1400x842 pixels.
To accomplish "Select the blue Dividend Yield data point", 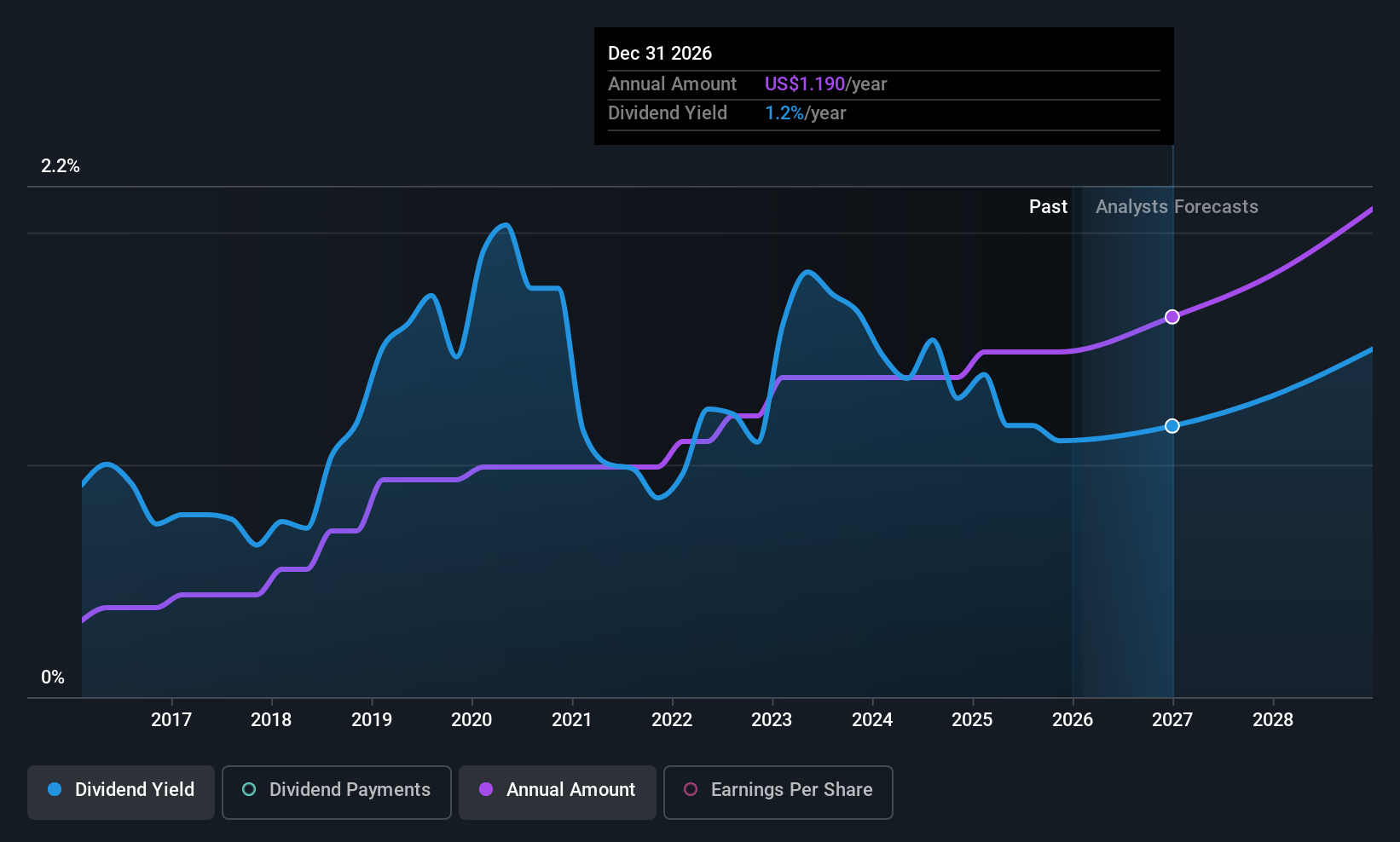I will [x=1172, y=425].
